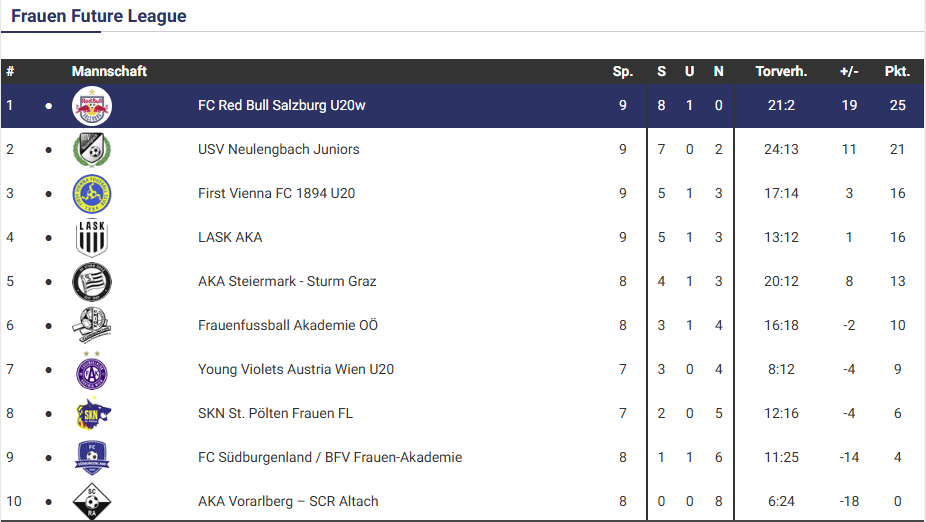
Task: Open AKA Vorarlberg – SCR Altach link
Action: click(x=288, y=502)
